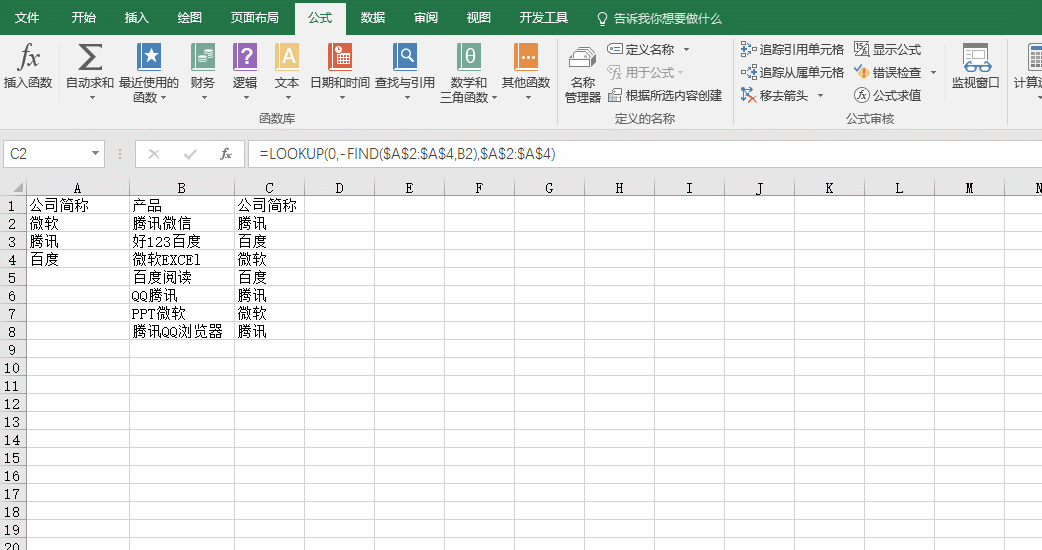Open the Lookup and Reference (查找与引用) icon
Screen dimensions: 1042x550
pos(405,60)
